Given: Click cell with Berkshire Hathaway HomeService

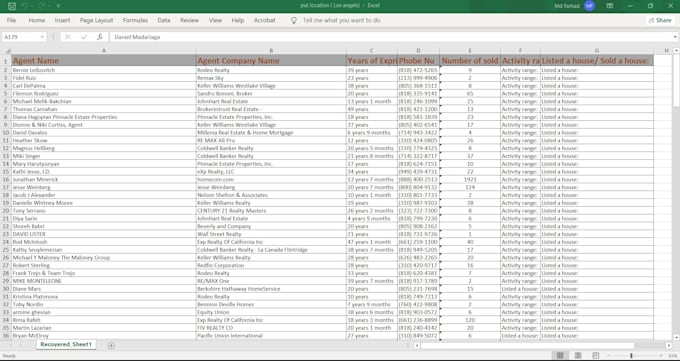Looking at the screenshot, I should [x=271, y=289].
